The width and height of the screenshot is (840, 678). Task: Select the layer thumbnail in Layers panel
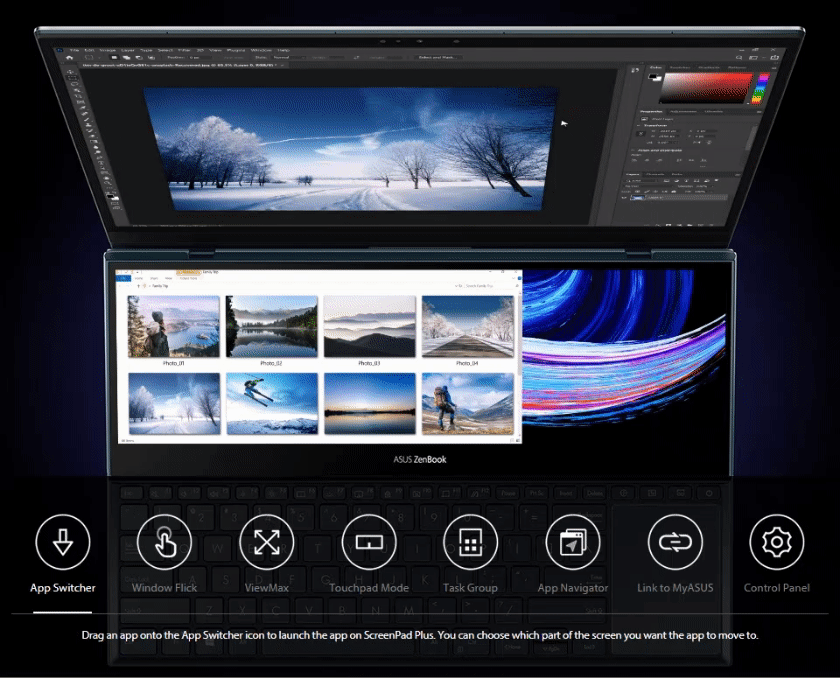(x=637, y=198)
